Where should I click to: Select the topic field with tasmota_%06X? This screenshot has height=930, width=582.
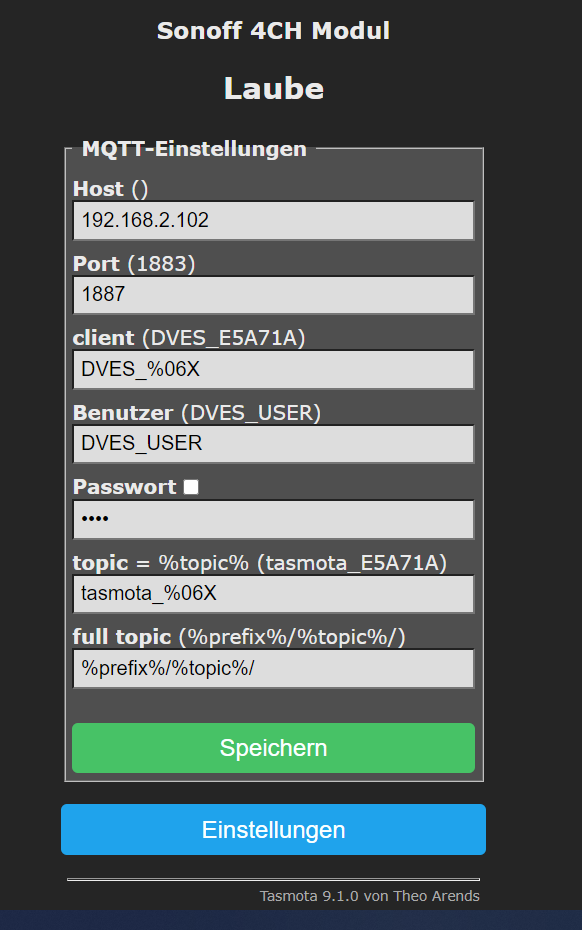tap(273, 594)
